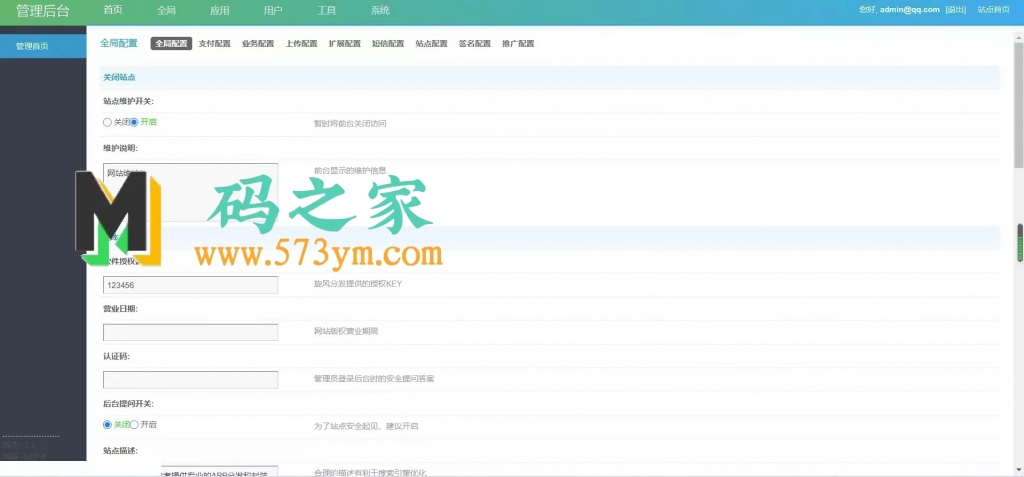Go to 站点首页 link
Viewport: 1024px width, 477px height.
993,9
